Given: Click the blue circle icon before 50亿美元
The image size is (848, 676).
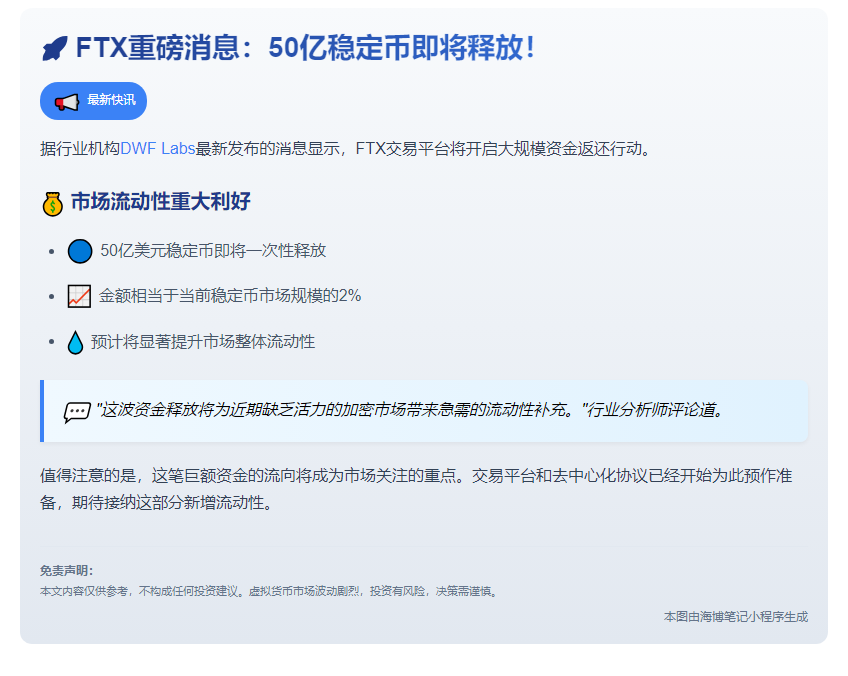Looking at the screenshot, I should (80, 251).
